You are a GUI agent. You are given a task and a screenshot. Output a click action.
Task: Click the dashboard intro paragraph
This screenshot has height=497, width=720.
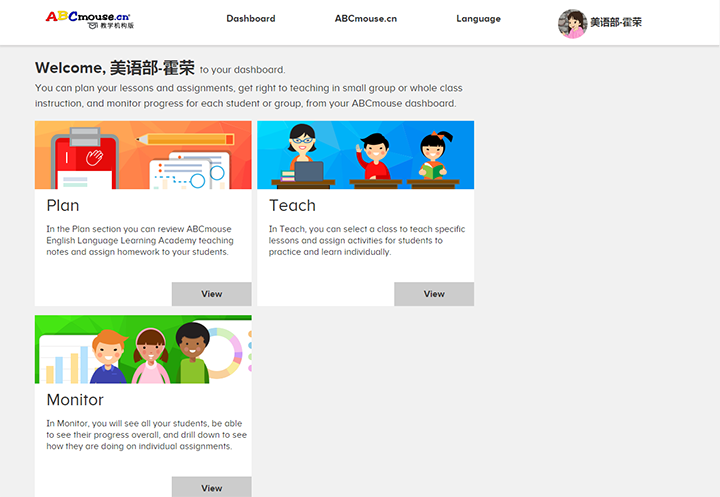(x=248, y=96)
